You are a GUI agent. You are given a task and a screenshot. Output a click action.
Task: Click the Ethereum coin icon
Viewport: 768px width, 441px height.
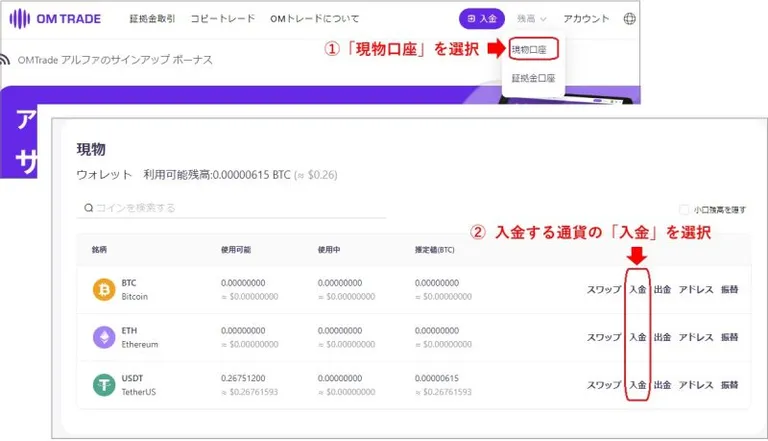coord(104,337)
